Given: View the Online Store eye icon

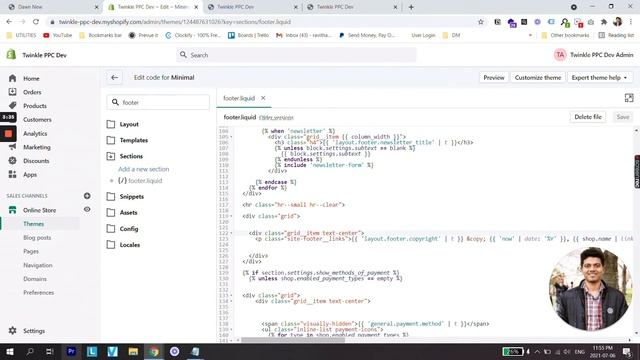Looking at the screenshot, I should pos(87,209).
